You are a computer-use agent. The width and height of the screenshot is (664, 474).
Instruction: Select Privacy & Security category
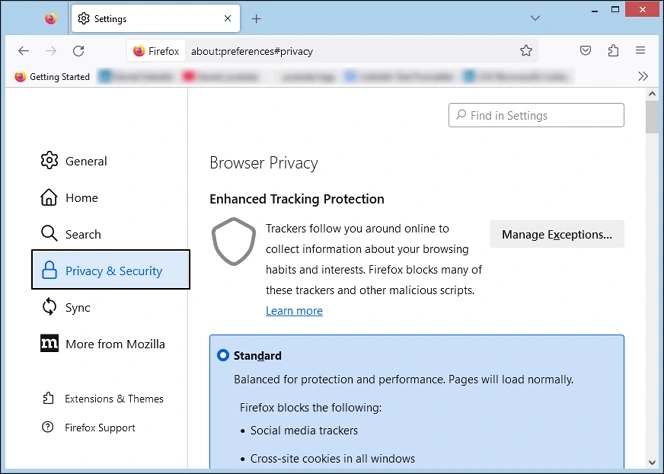111,270
